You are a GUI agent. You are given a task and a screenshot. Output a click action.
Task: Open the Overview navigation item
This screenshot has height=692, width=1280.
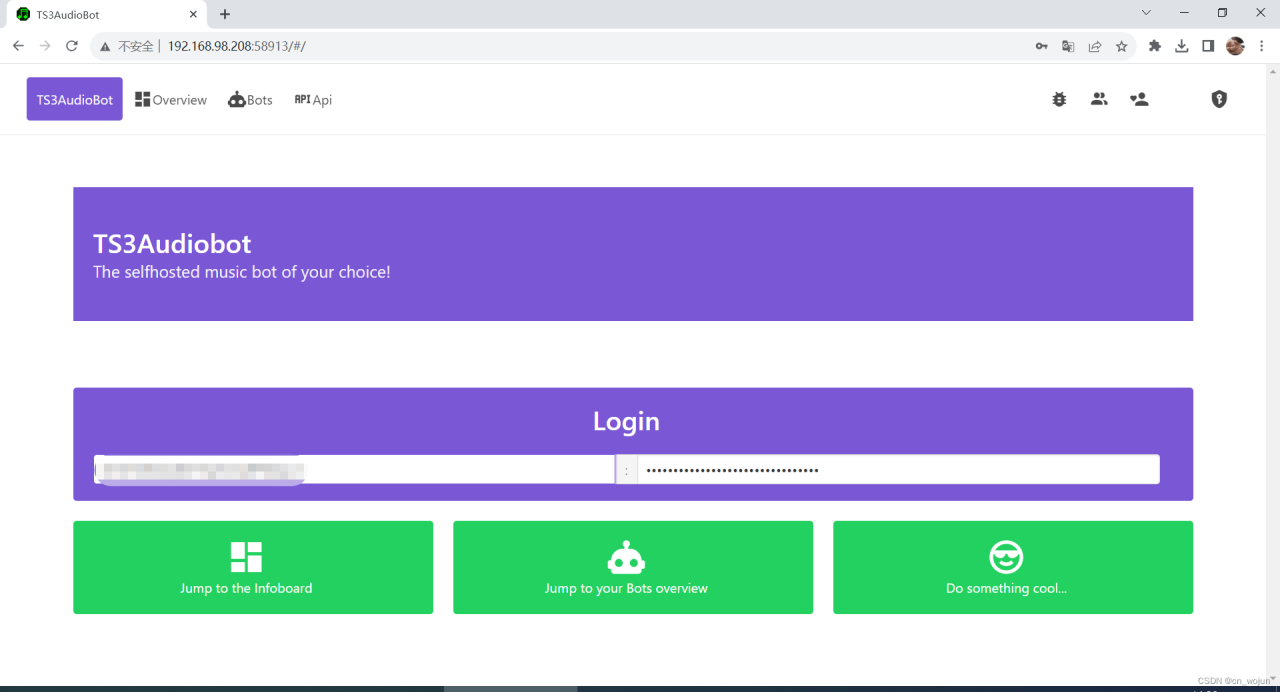(x=171, y=100)
